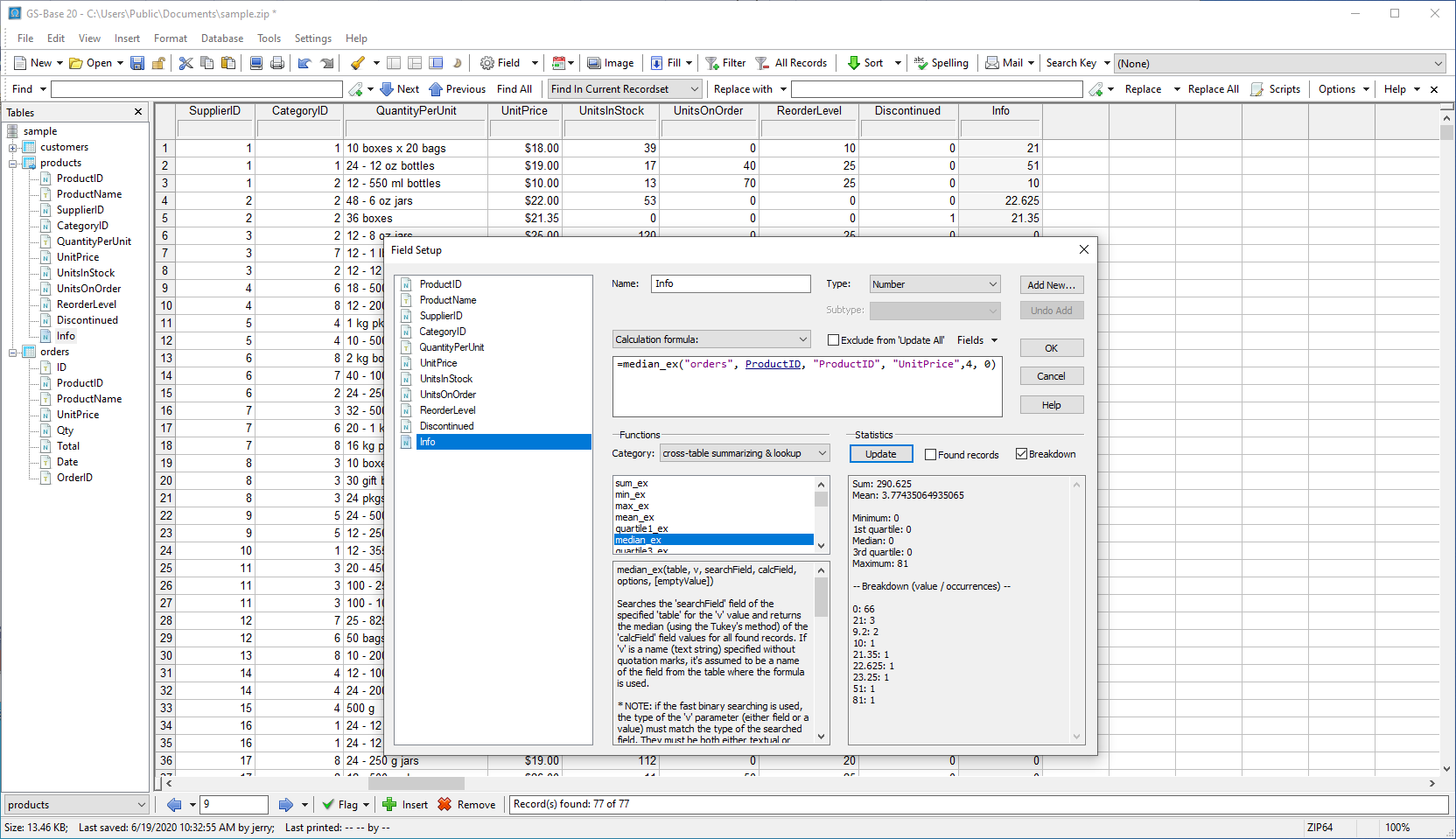Open the Insert menu
This screenshot has height=839, width=1456.
click(127, 38)
